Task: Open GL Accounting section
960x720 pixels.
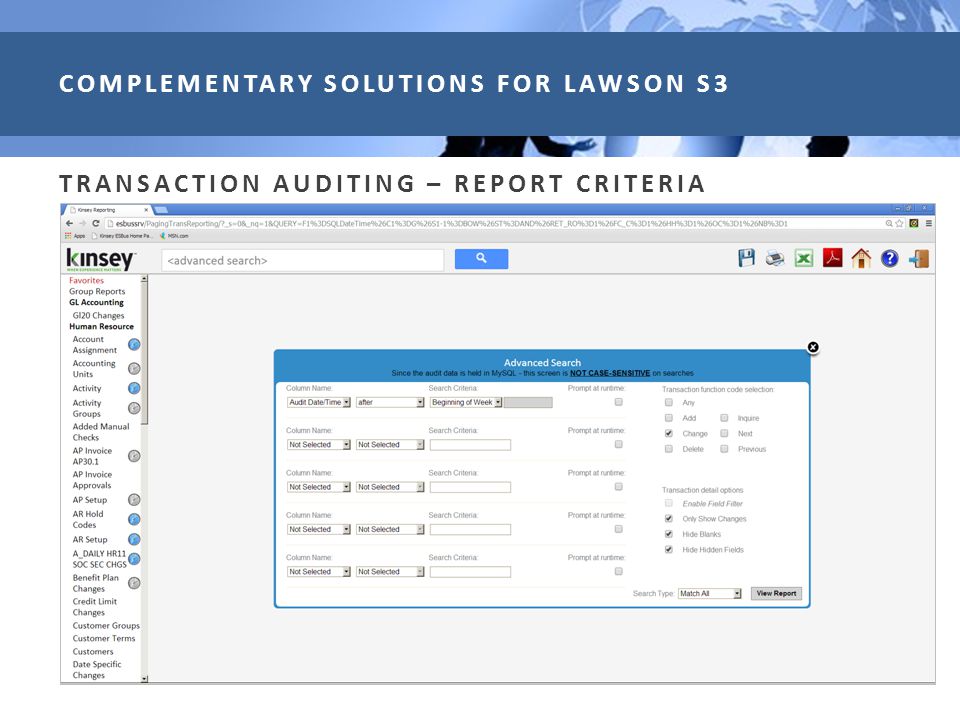Action: coord(96,302)
